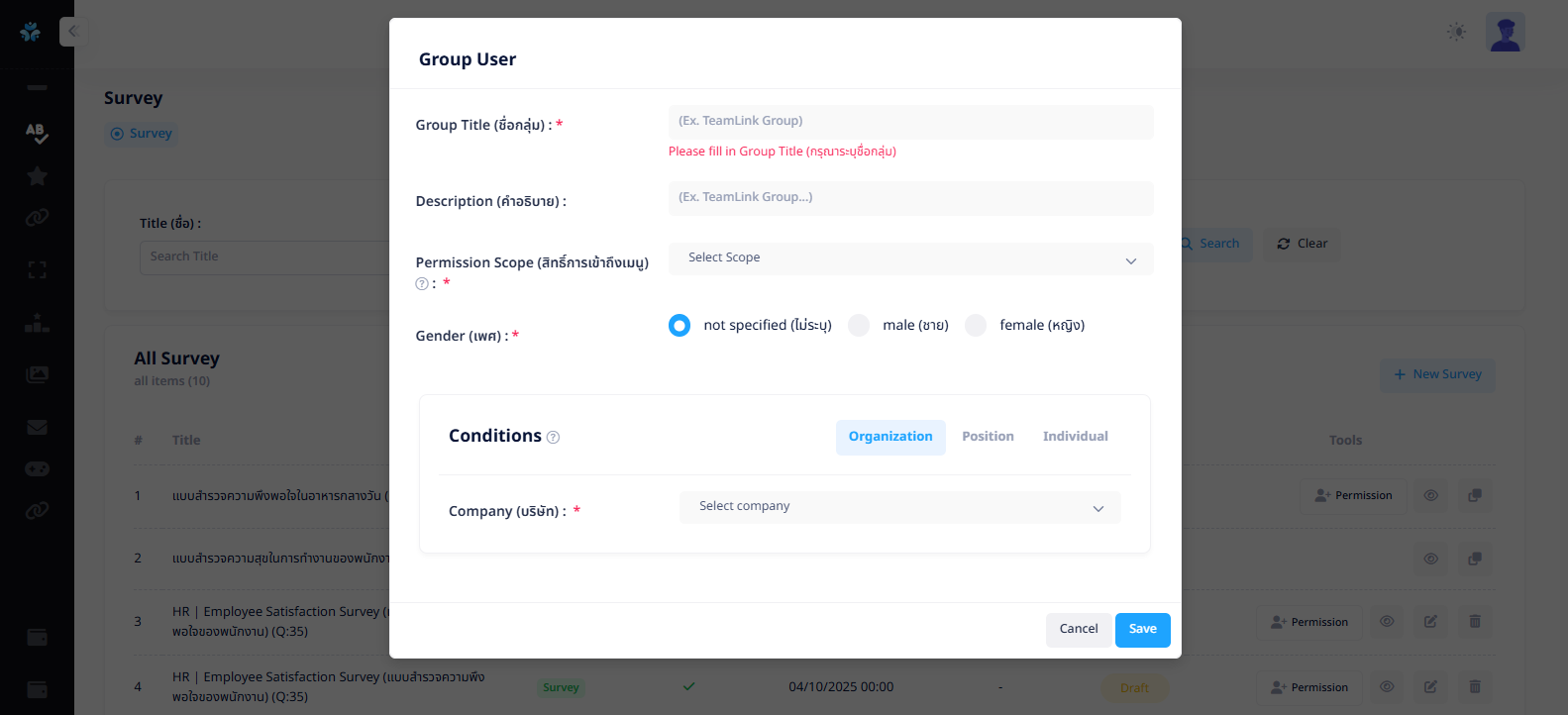Screen dimensions: 1568x715
Task: Open the star favorites icon in the sidebar
Action: [38, 176]
